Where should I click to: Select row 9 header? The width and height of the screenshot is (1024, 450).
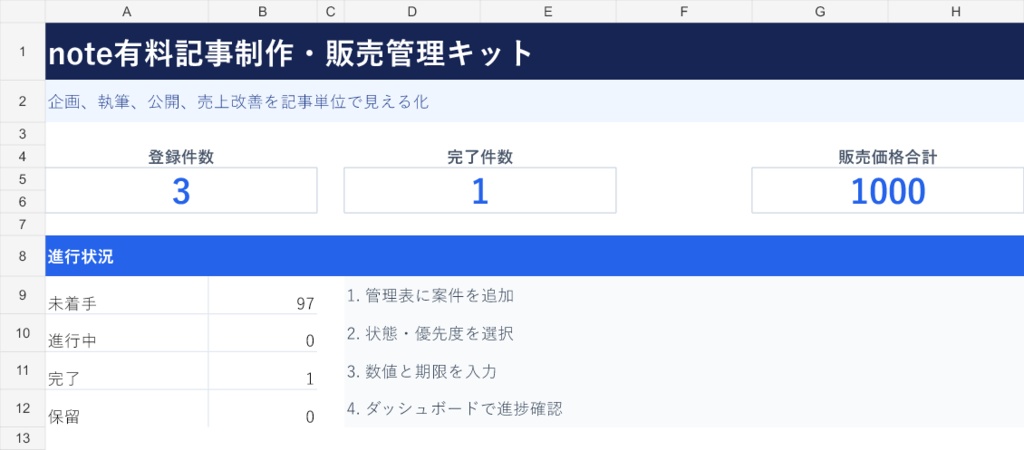point(23,295)
